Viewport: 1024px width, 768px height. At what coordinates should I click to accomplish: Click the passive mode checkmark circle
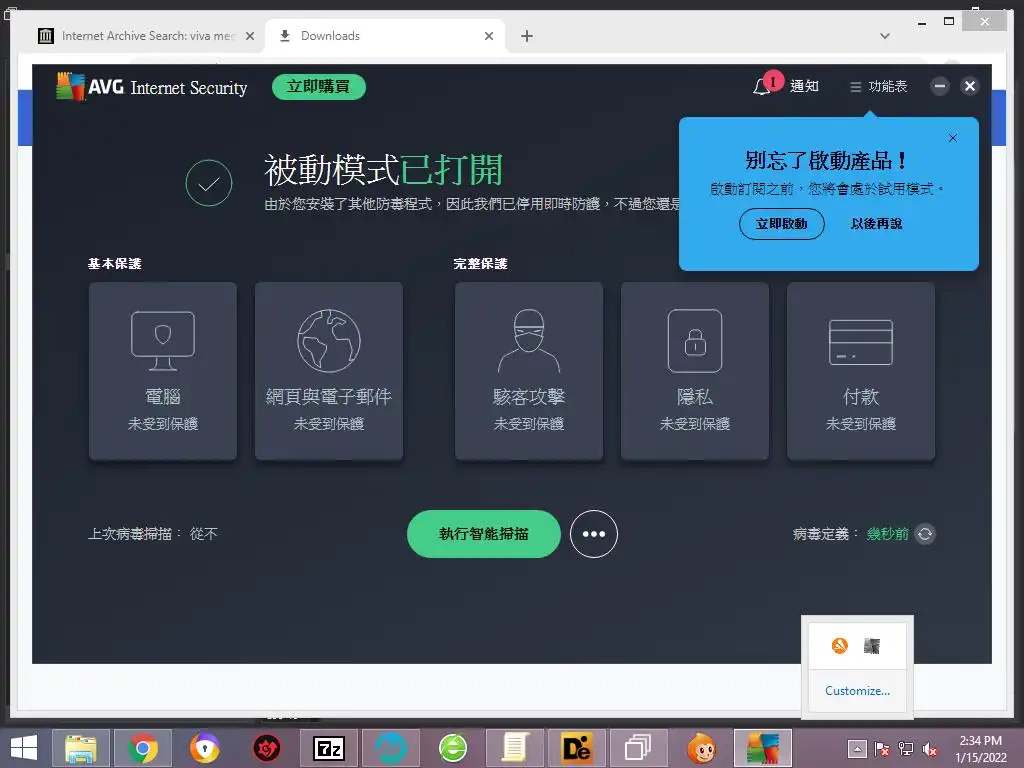point(209,183)
